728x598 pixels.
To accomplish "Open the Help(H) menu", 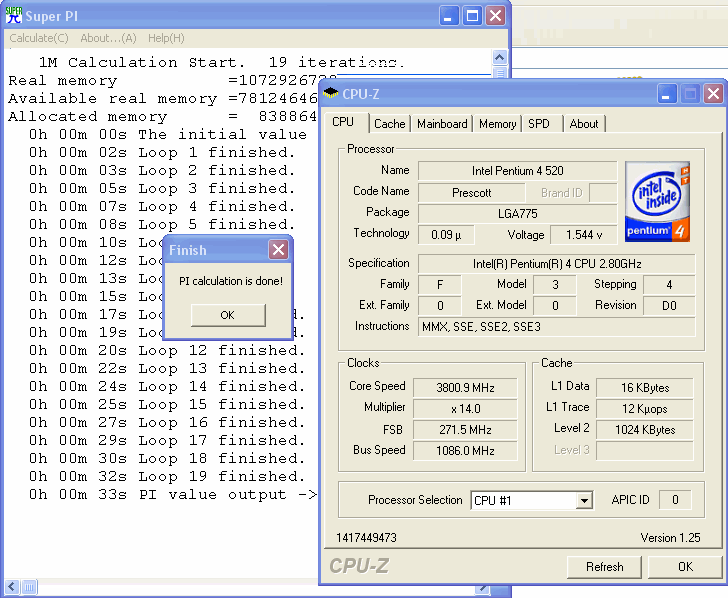I will (166, 38).
